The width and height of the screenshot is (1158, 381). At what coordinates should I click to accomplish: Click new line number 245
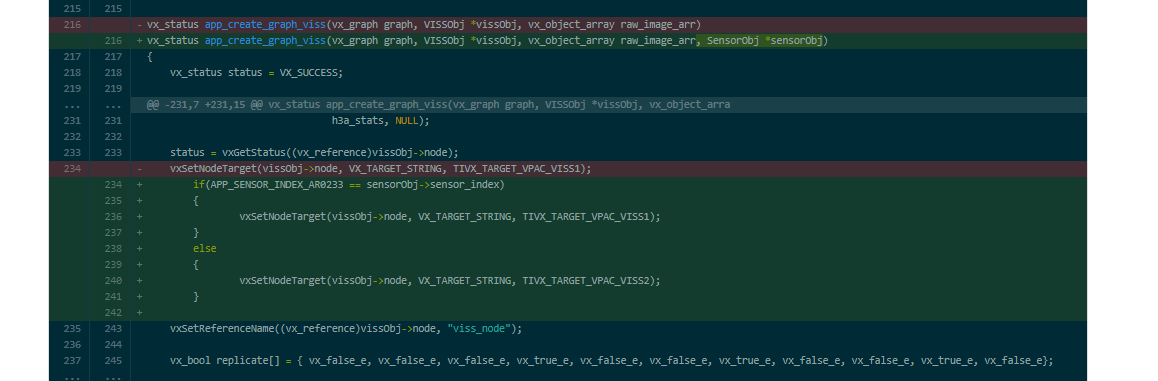click(113, 360)
